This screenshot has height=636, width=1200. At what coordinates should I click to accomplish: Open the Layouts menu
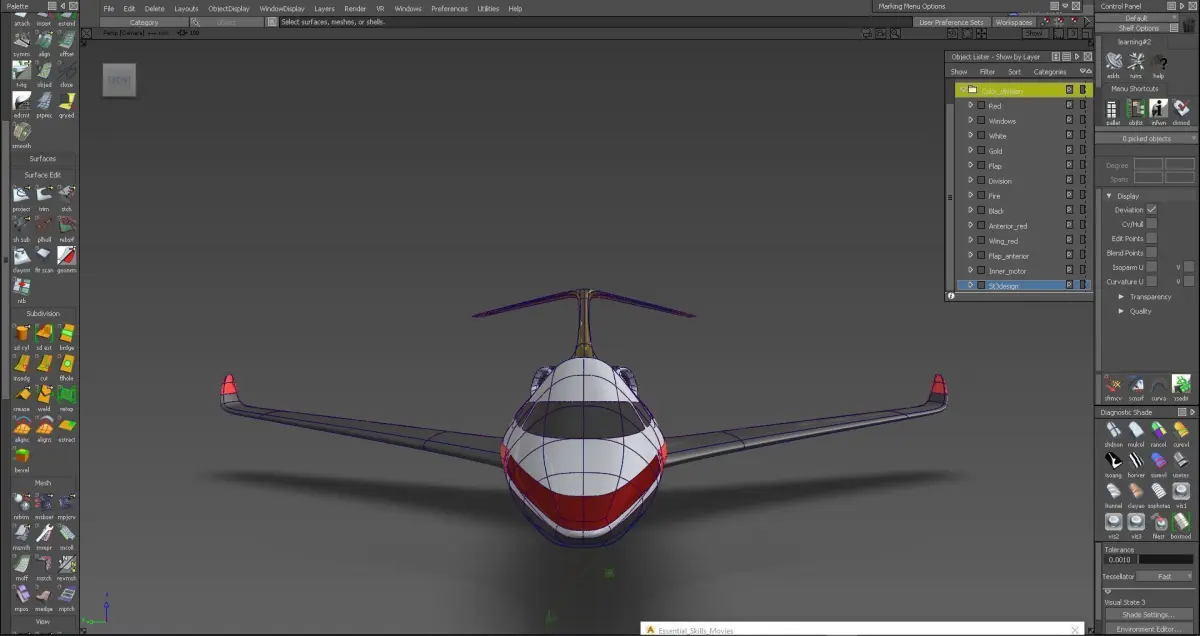pos(186,8)
